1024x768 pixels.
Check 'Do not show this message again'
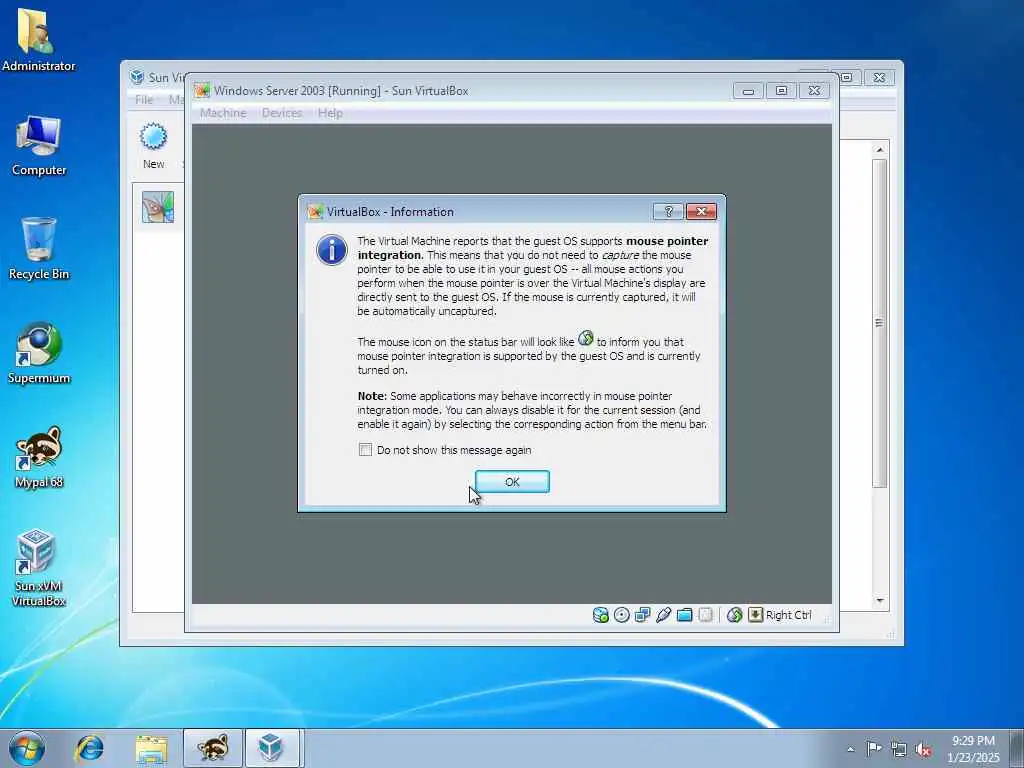tap(366, 449)
